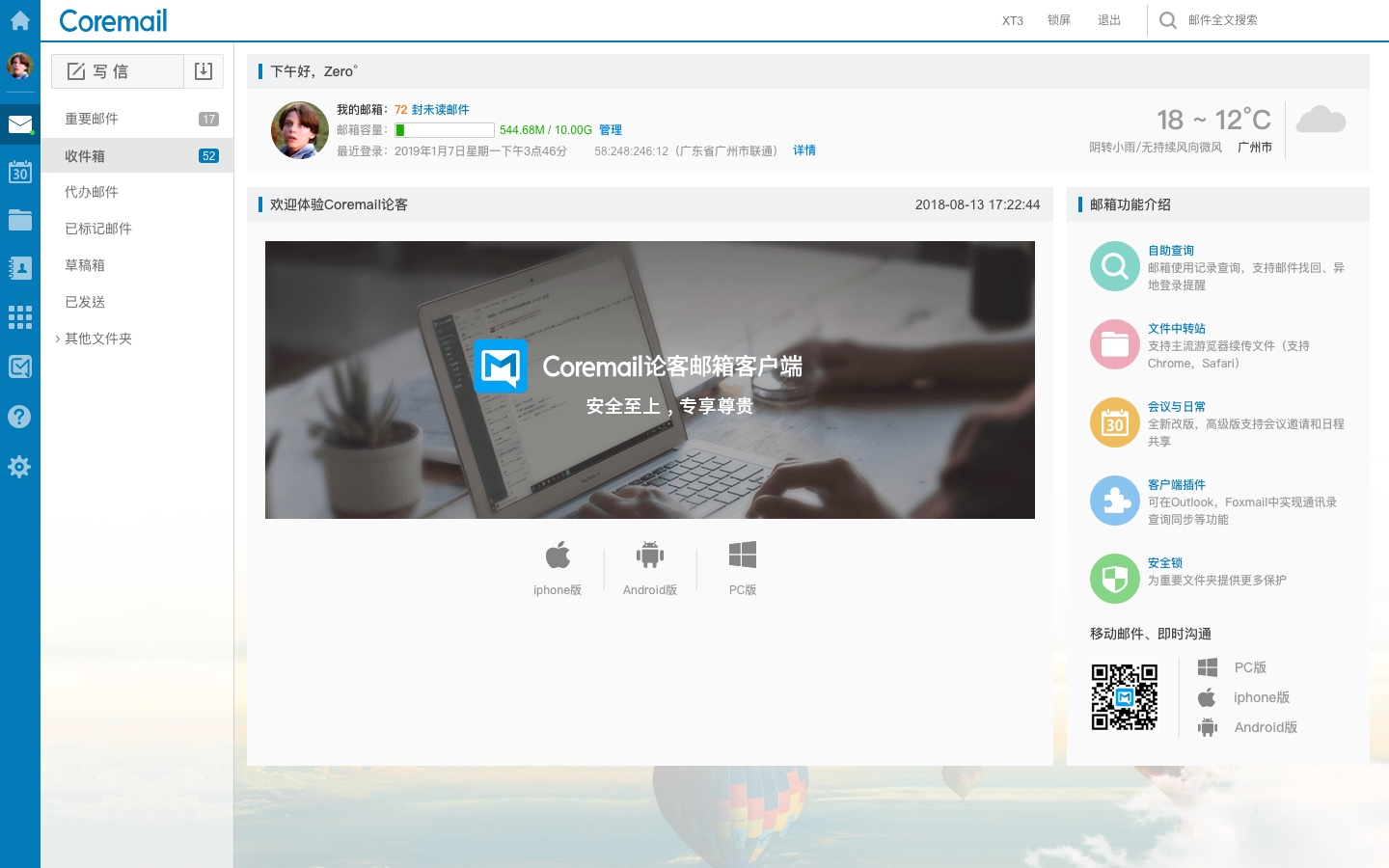Click the Windows PC版 icon under banner
This screenshot has width=1389, height=868.
coord(743,555)
